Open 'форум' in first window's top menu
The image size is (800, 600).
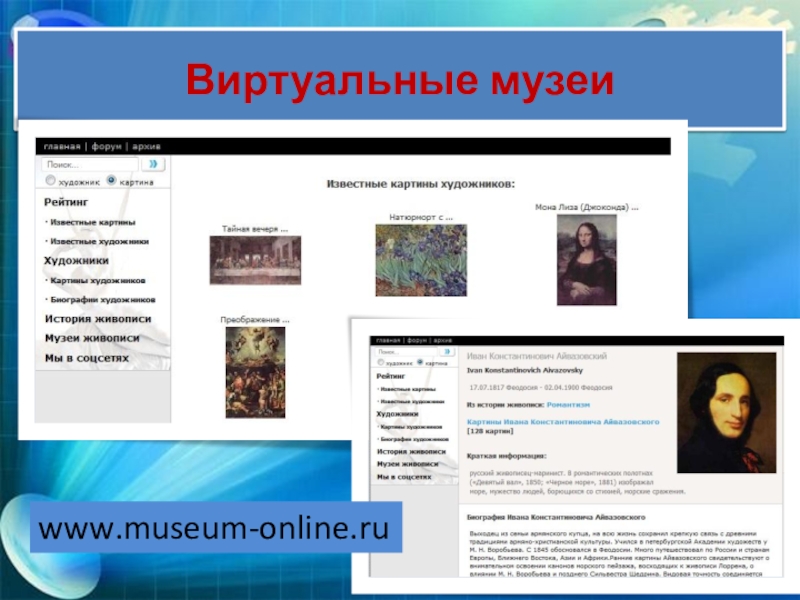coord(107,146)
